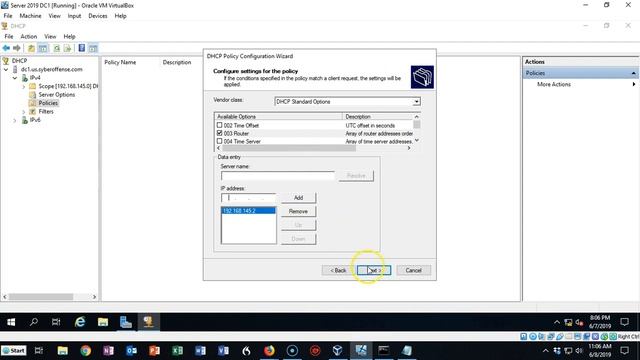Click the Remove button
Screen dimensions: 640x360
pos(298,211)
